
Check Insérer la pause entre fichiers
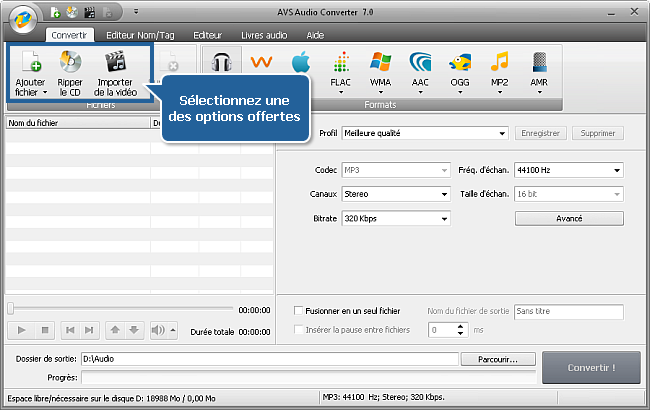point(298,329)
